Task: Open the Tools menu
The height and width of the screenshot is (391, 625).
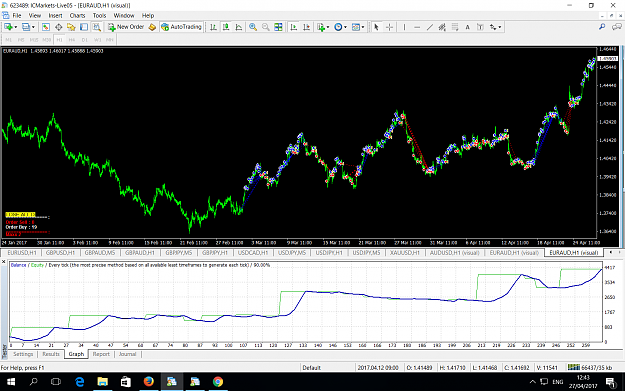Action: click(99, 16)
